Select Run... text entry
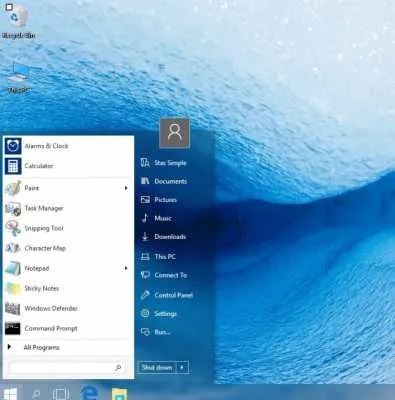This screenshot has width=395, height=400. (x=162, y=332)
